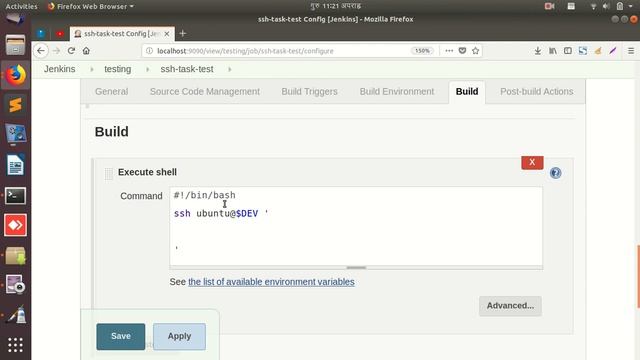Viewport: 640px width, 360px height.
Task: Click inside the Command text area
Action: pos(356,227)
